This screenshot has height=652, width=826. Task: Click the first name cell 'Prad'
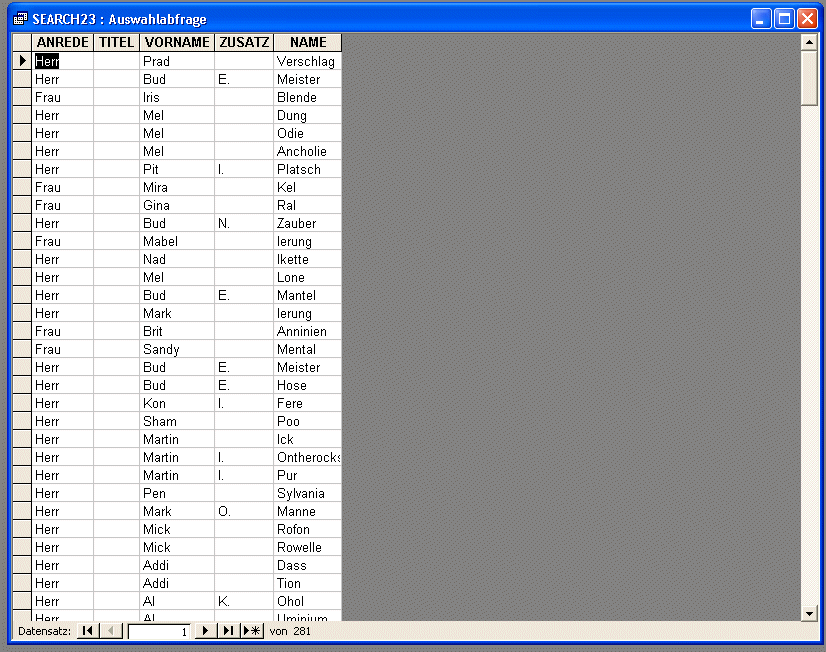click(177, 61)
